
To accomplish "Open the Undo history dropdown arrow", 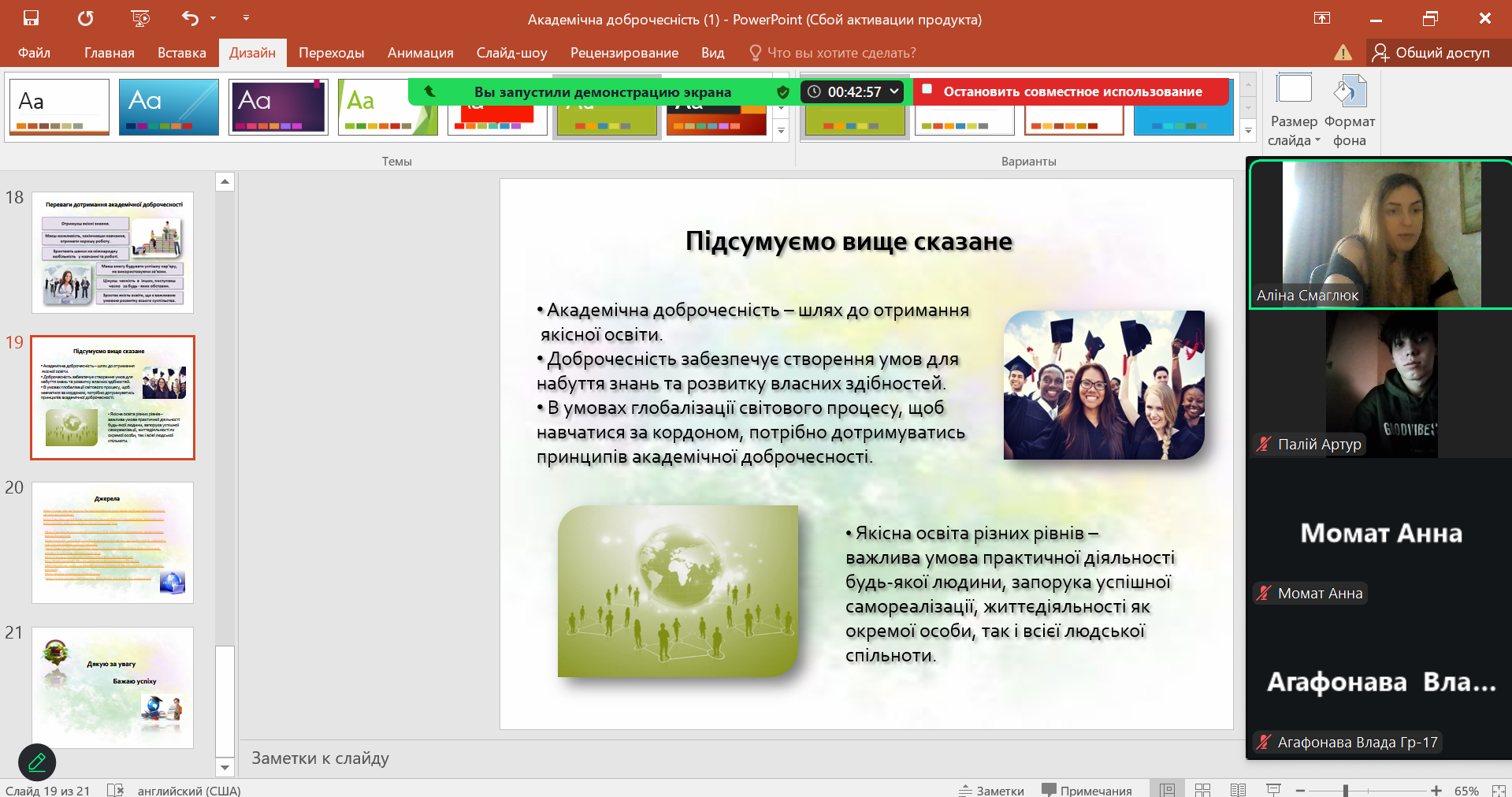I will pos(214,18).
